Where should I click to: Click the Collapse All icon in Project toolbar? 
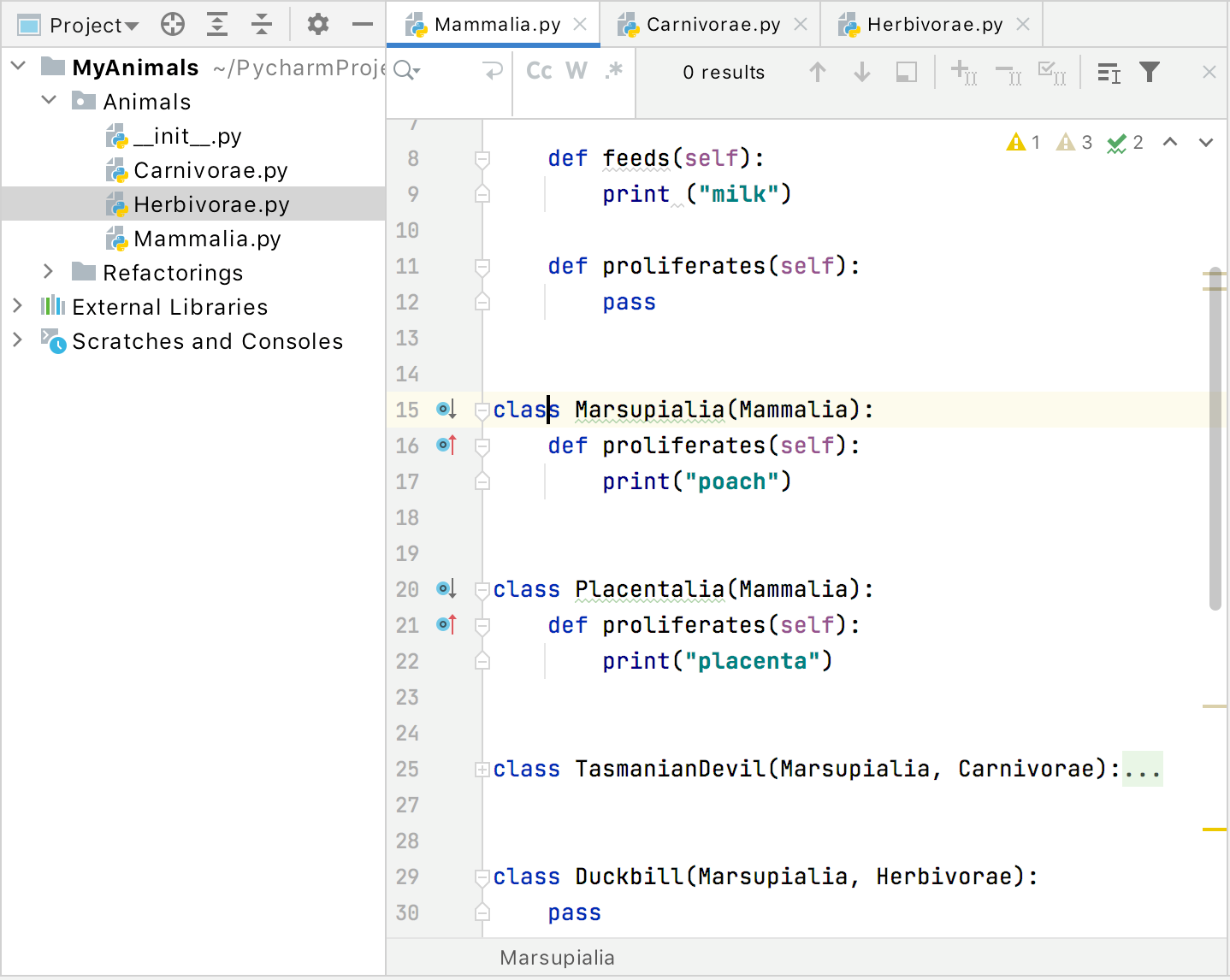coord(262,25)
